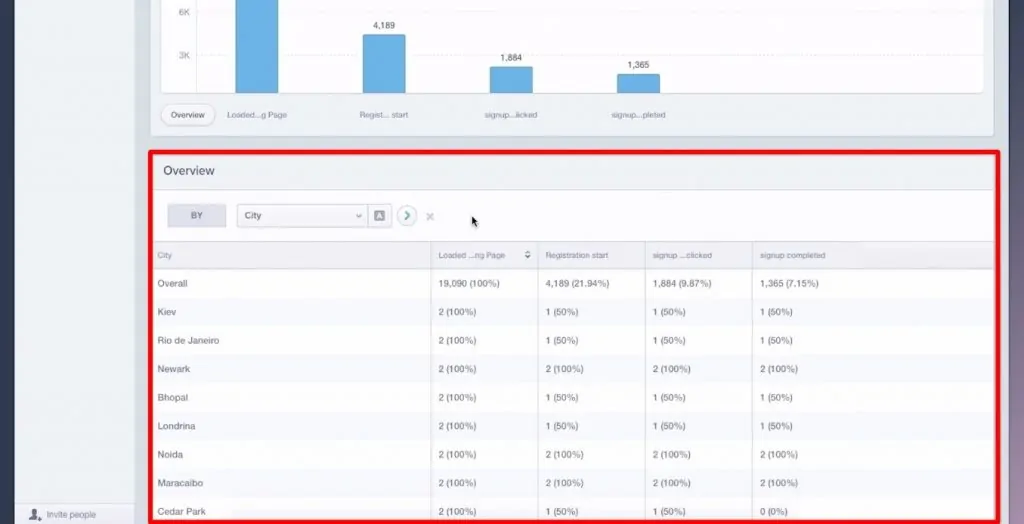Click the chart bar labeled 4,189

(x=384, y=63)
